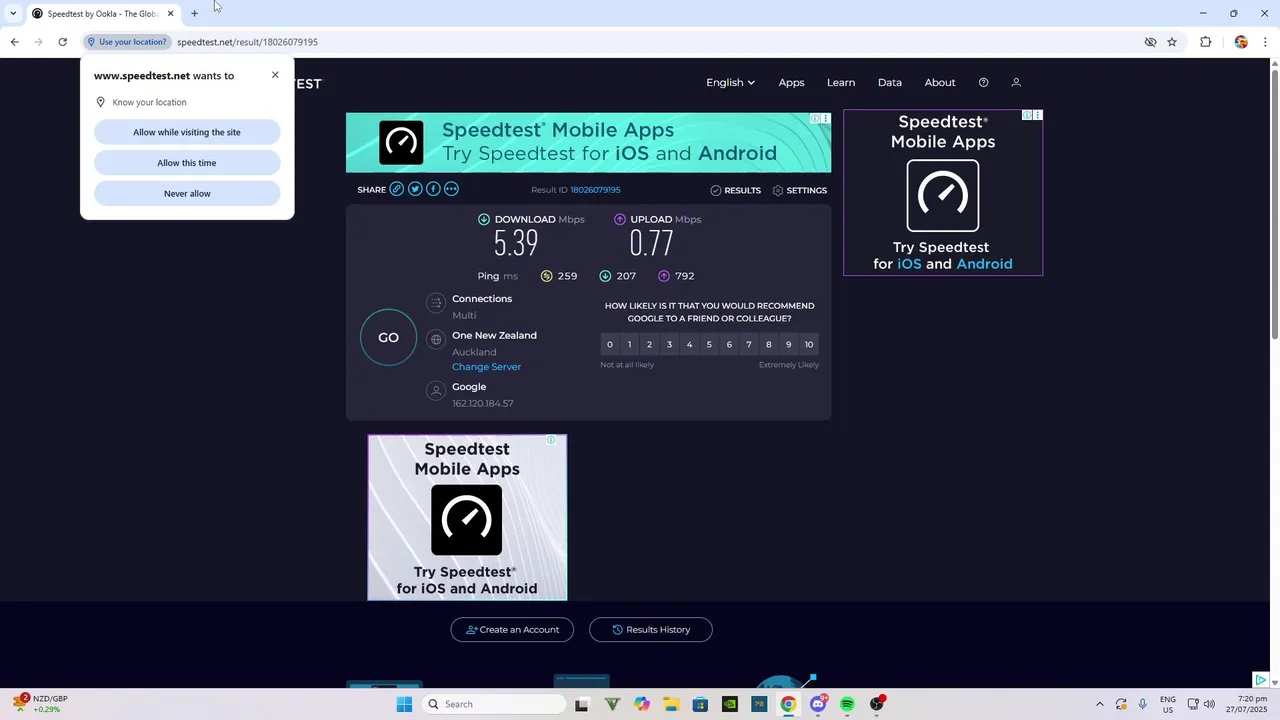Copy the share link icon
This screenshot has height=720, width=1280.
[397, 189]
